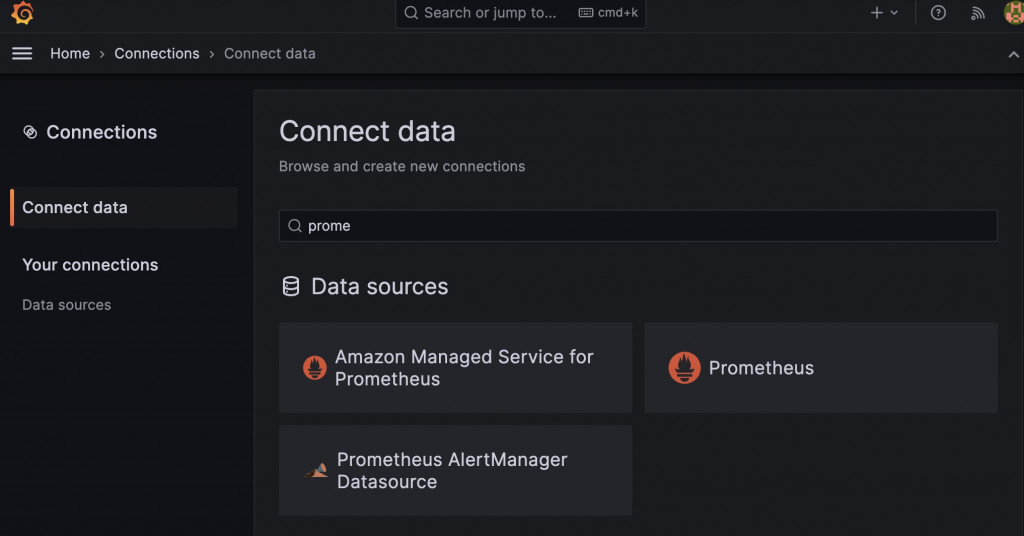This screenshot has width=1024, height=536.
Task: Select Connect data in sidebar
Action: 75,208
